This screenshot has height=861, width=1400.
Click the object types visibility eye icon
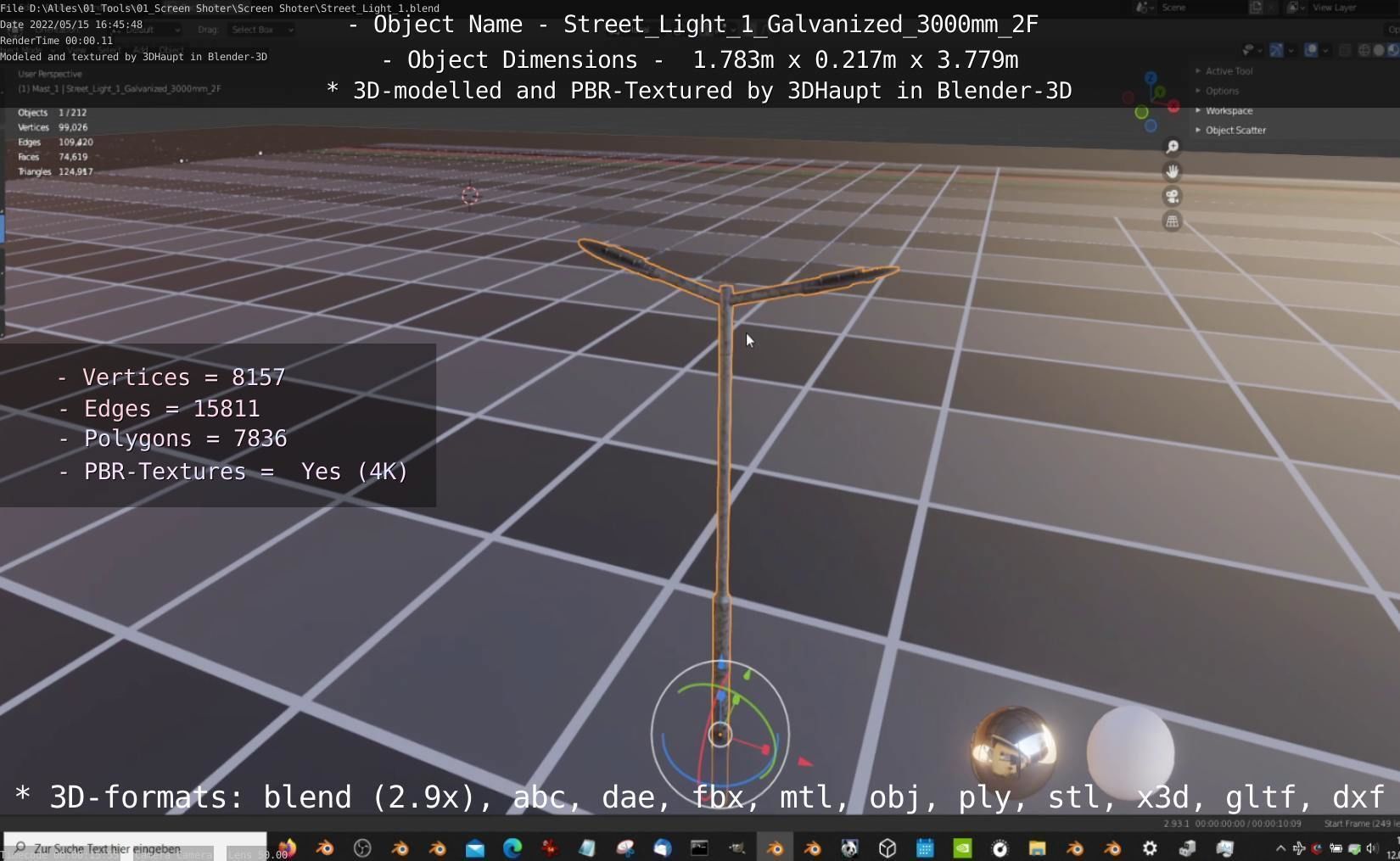coord(1247,50)
